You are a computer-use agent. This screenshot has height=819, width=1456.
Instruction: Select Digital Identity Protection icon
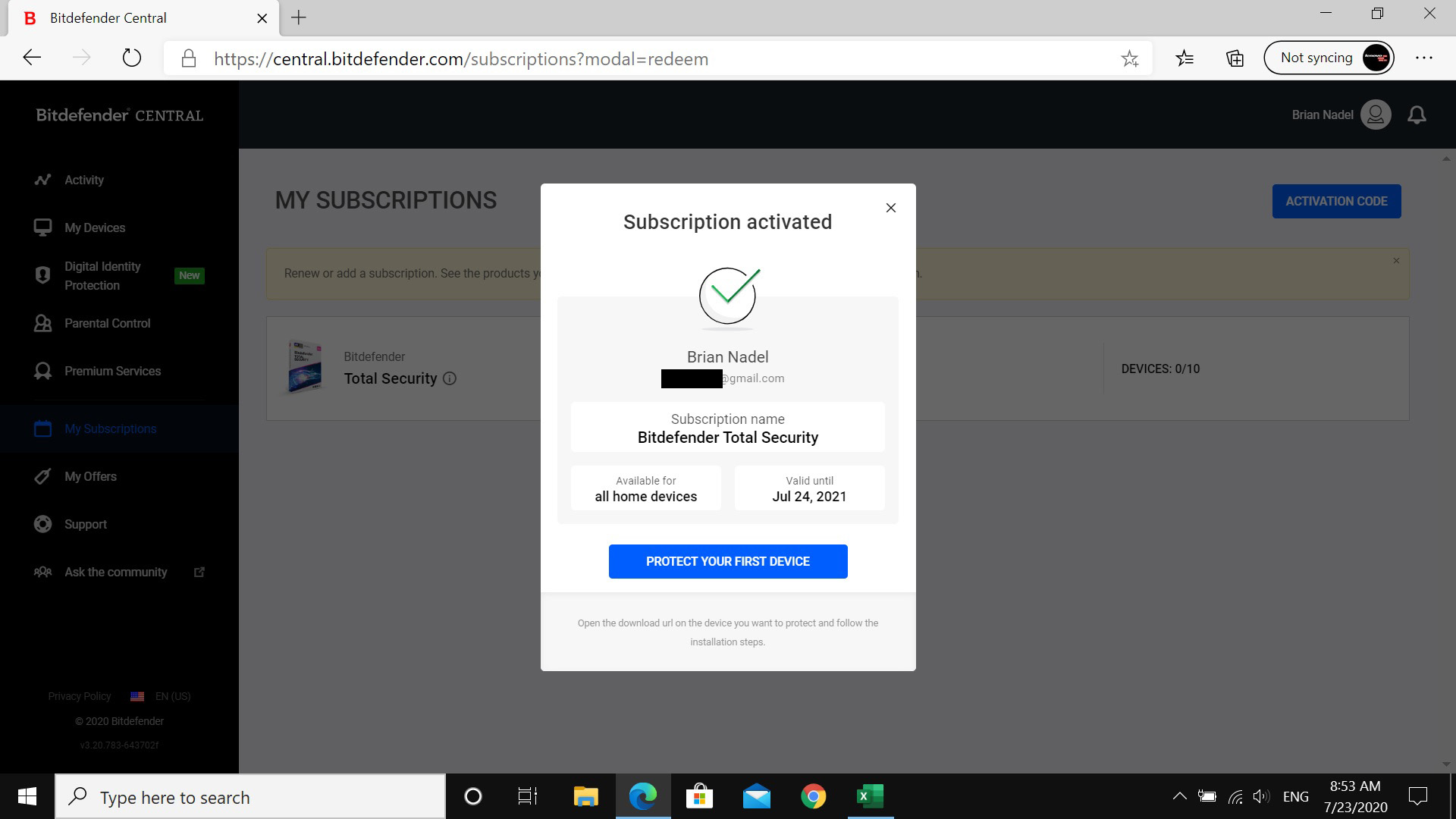(x=42, y=276)
